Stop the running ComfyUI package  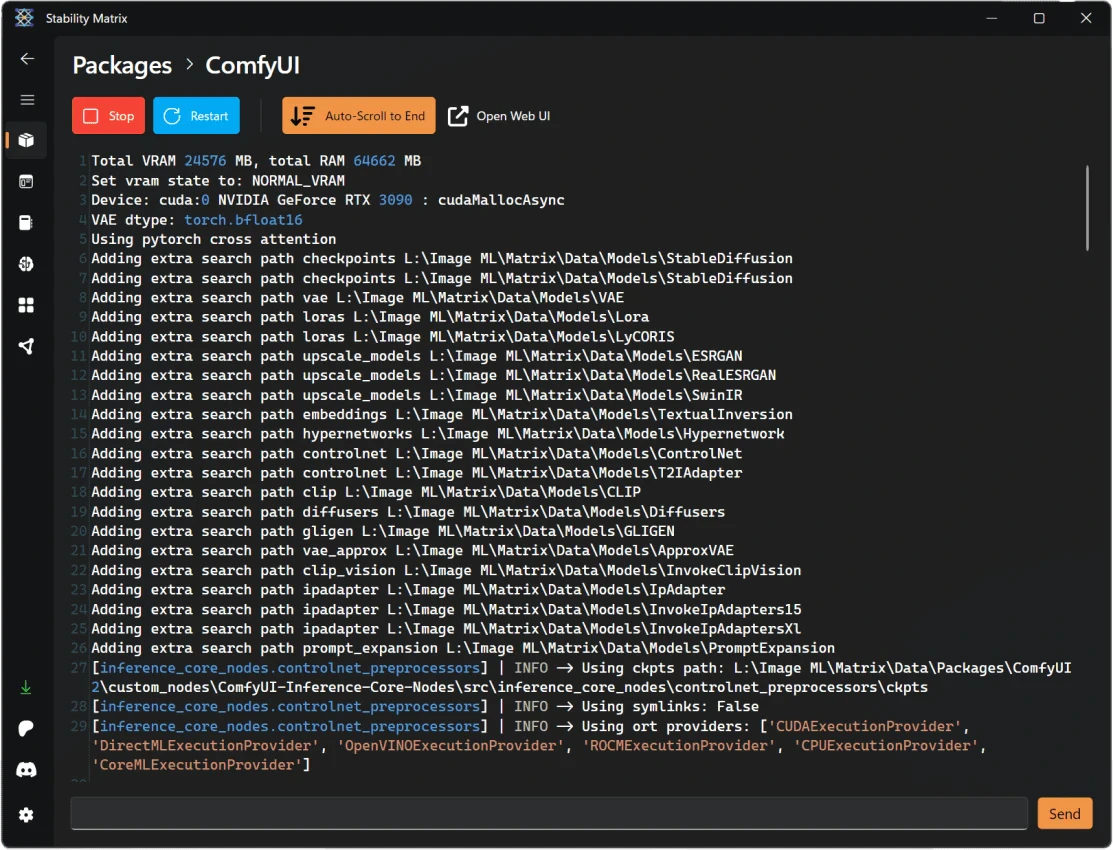pos(108,116)
